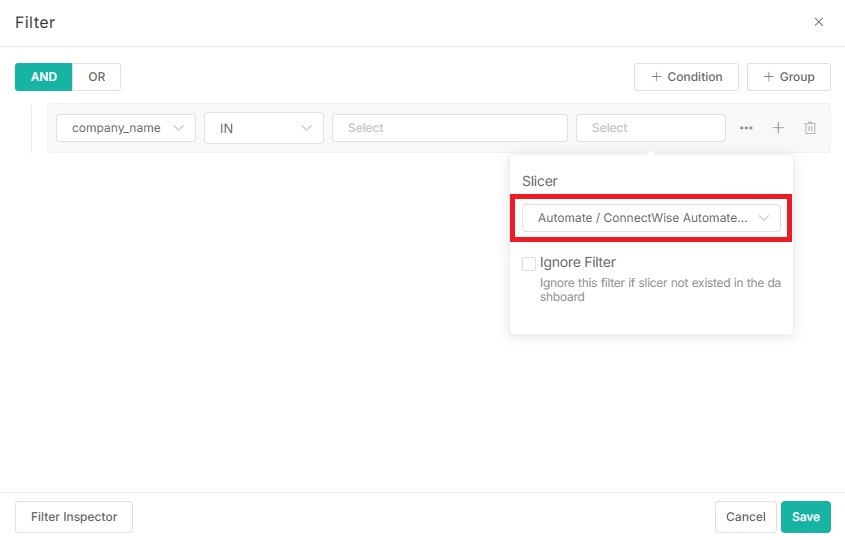Click the three-dot more options icon

pyautogui.click(x=746, y=128)
